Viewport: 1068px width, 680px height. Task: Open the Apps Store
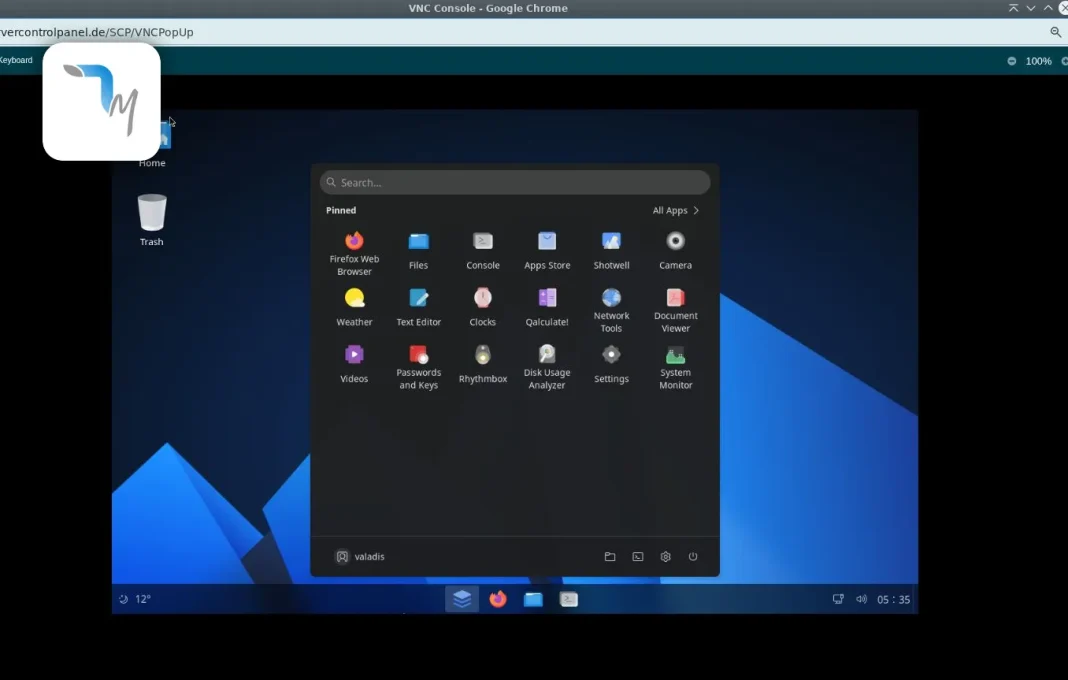(547, 252)
